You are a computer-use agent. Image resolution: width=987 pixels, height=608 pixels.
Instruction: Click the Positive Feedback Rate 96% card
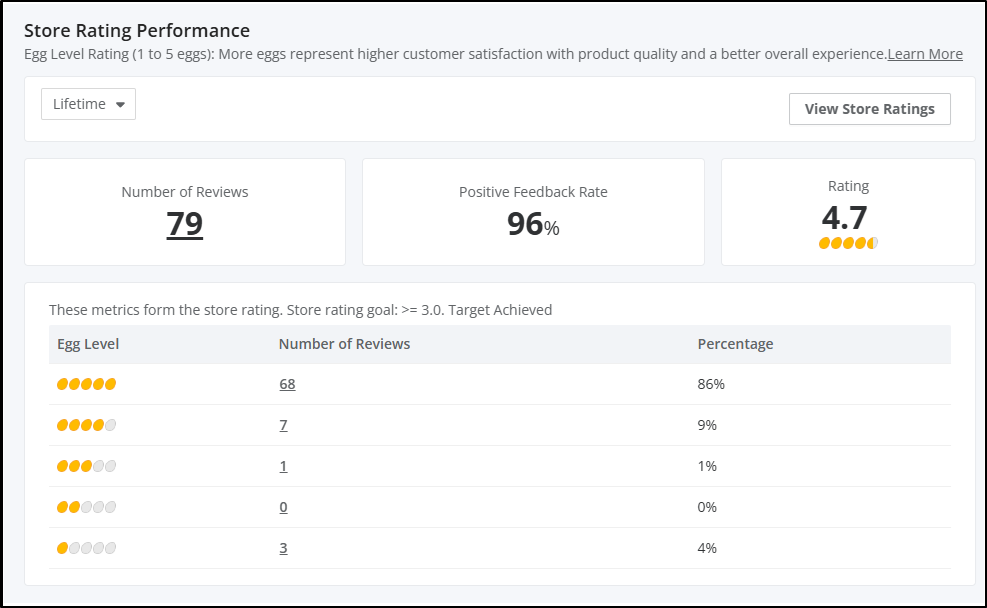point(533,211)
